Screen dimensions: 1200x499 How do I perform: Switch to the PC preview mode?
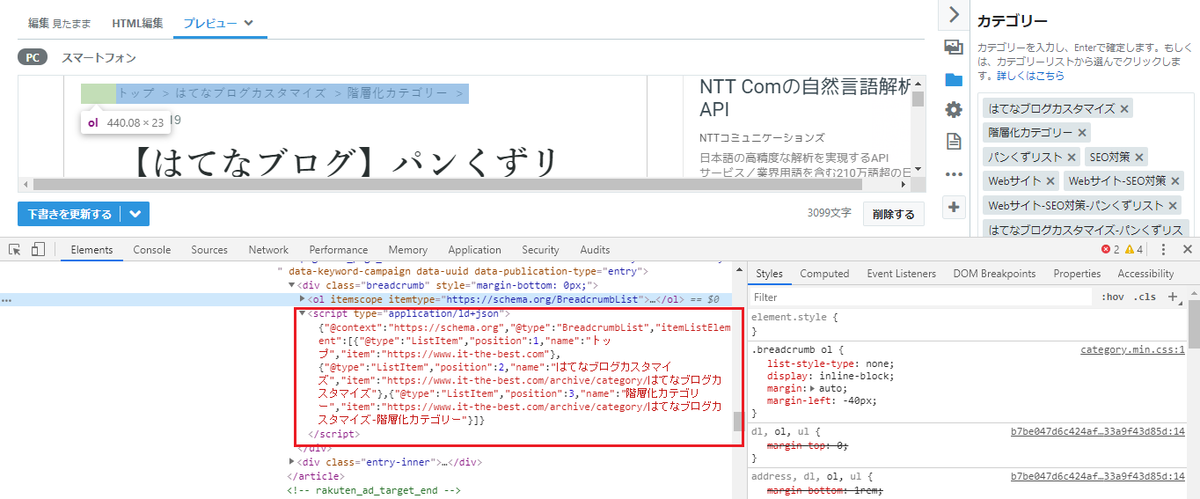[x=33, y=58]
